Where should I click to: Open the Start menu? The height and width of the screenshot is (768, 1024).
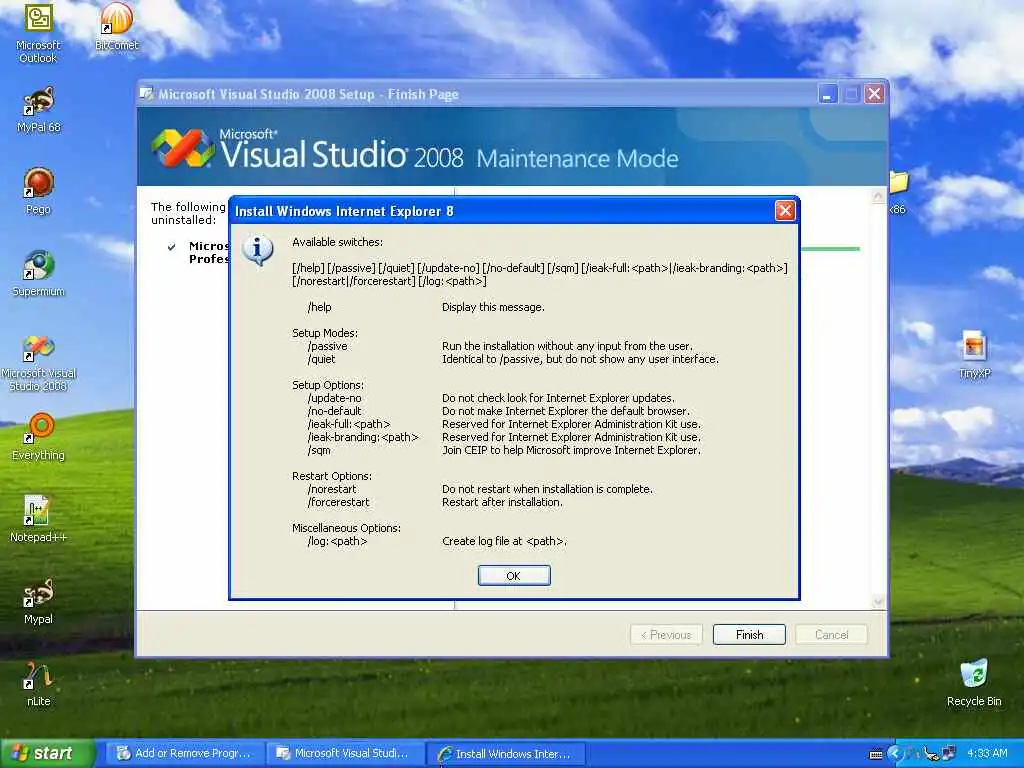[47, 754]
